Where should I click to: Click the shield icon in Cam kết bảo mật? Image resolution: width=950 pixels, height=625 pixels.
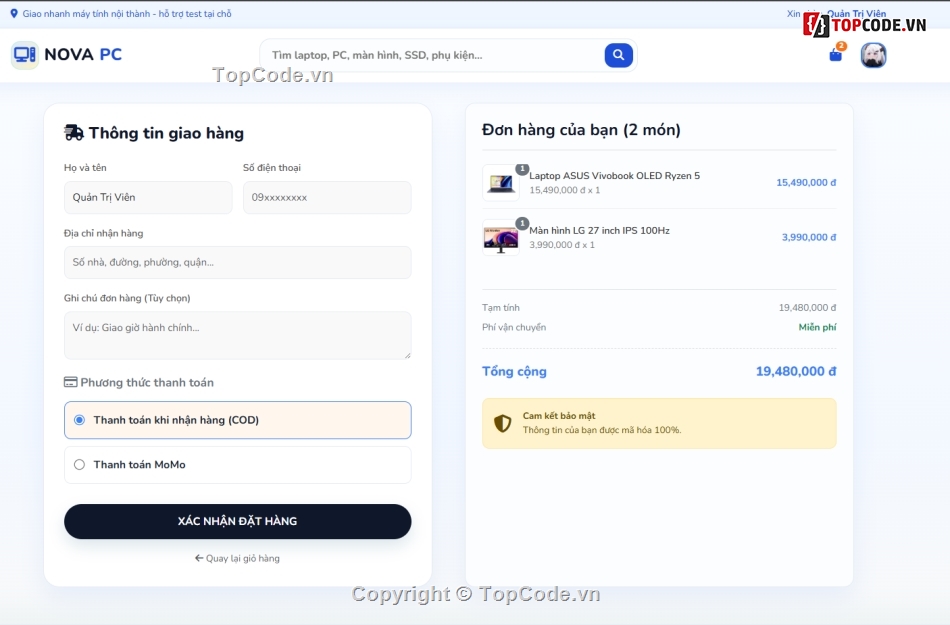(x=502, y=423)
